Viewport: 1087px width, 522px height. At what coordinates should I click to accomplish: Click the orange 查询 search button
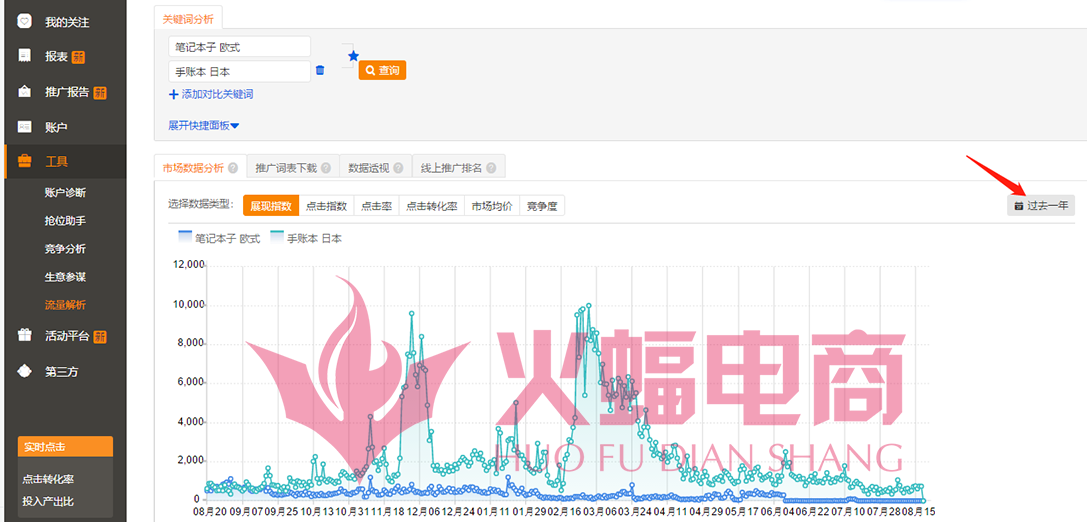[x=382, y=70]
